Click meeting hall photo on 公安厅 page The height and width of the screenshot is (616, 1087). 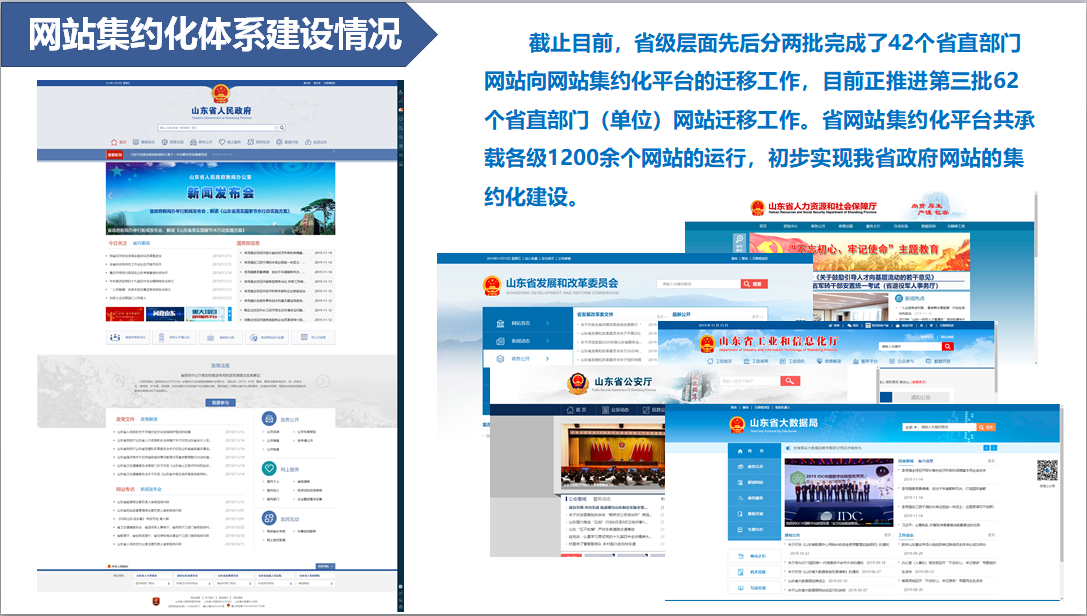(x=613, y=457)
